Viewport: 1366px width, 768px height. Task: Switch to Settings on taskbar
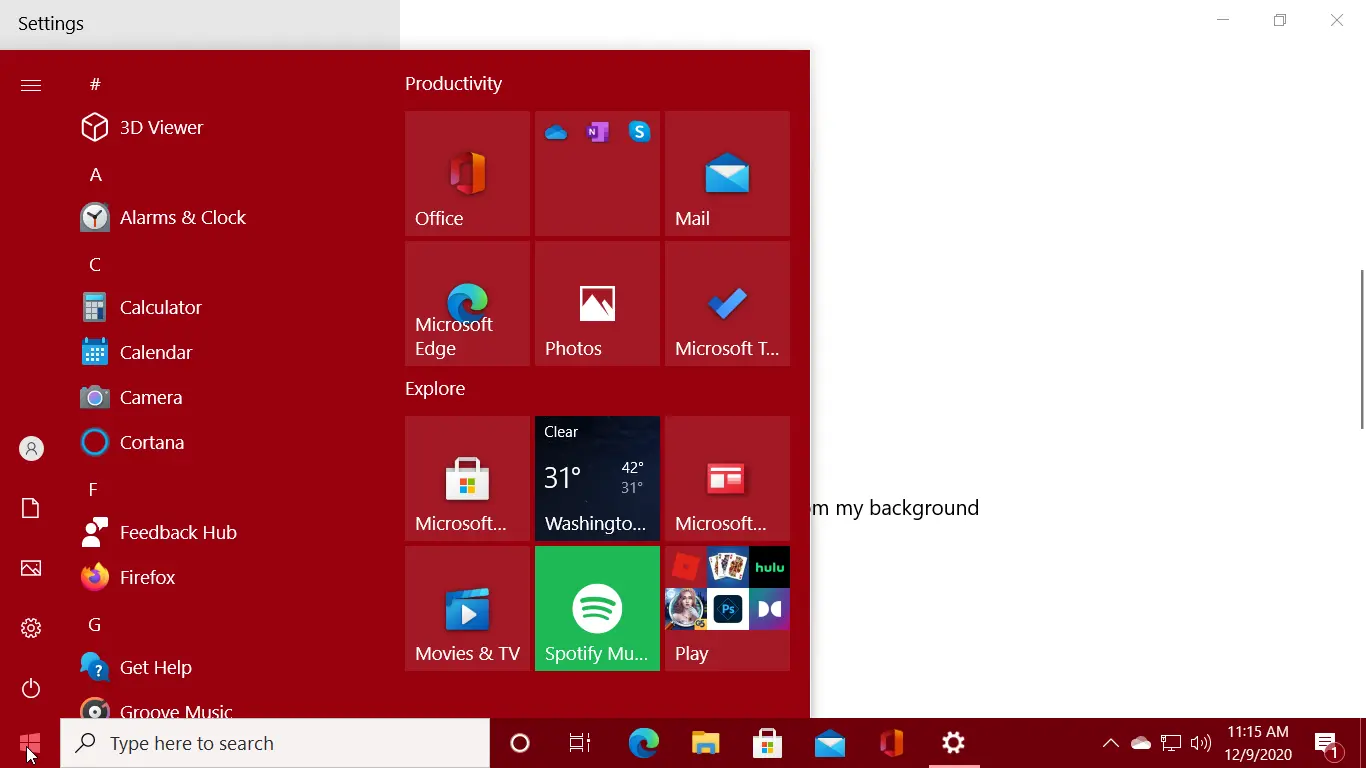954,743
